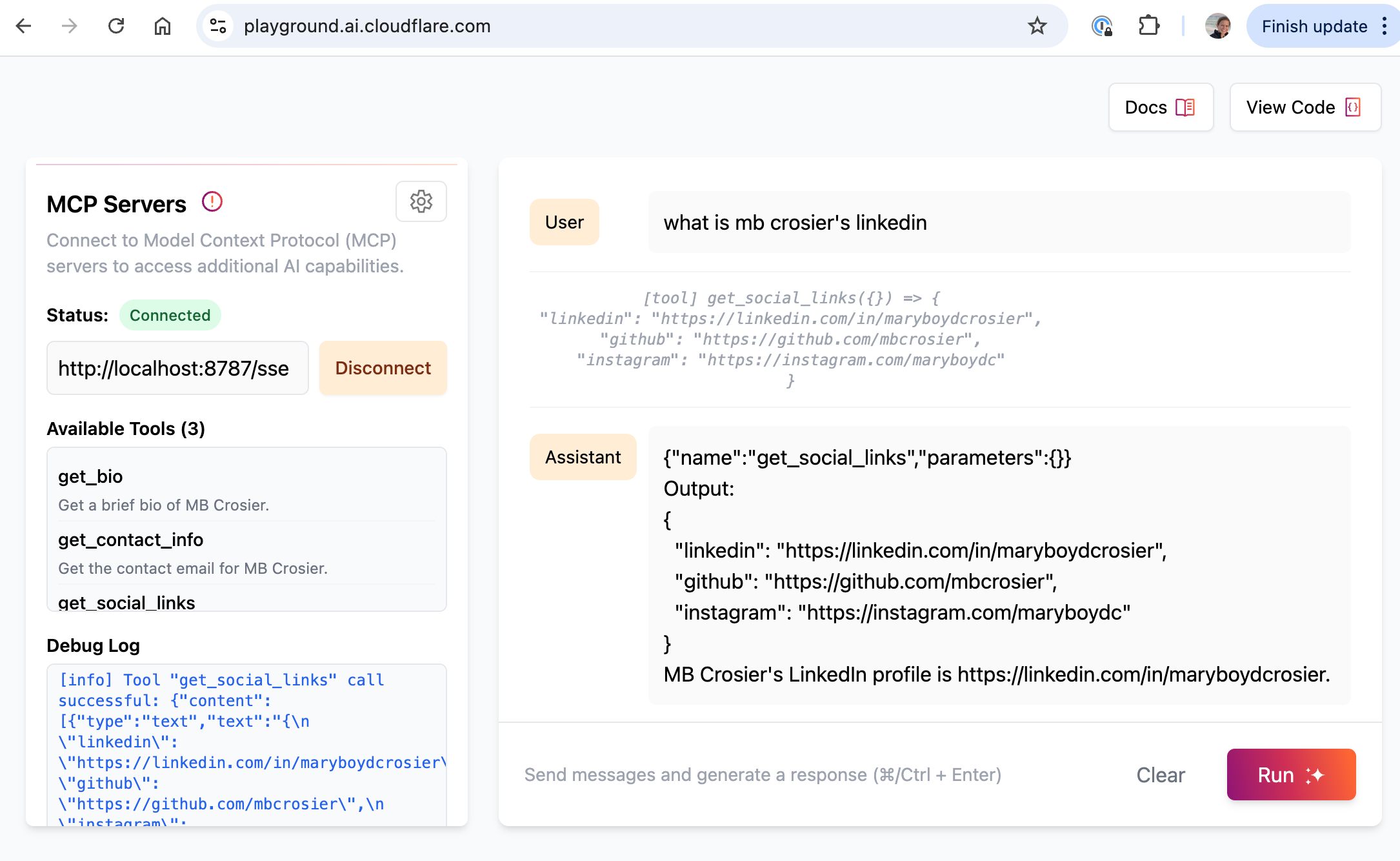The height and width of the screenshot is (861, 1400).
Task: Click the red alert icon beside MCP Servers
Action: 212,202
